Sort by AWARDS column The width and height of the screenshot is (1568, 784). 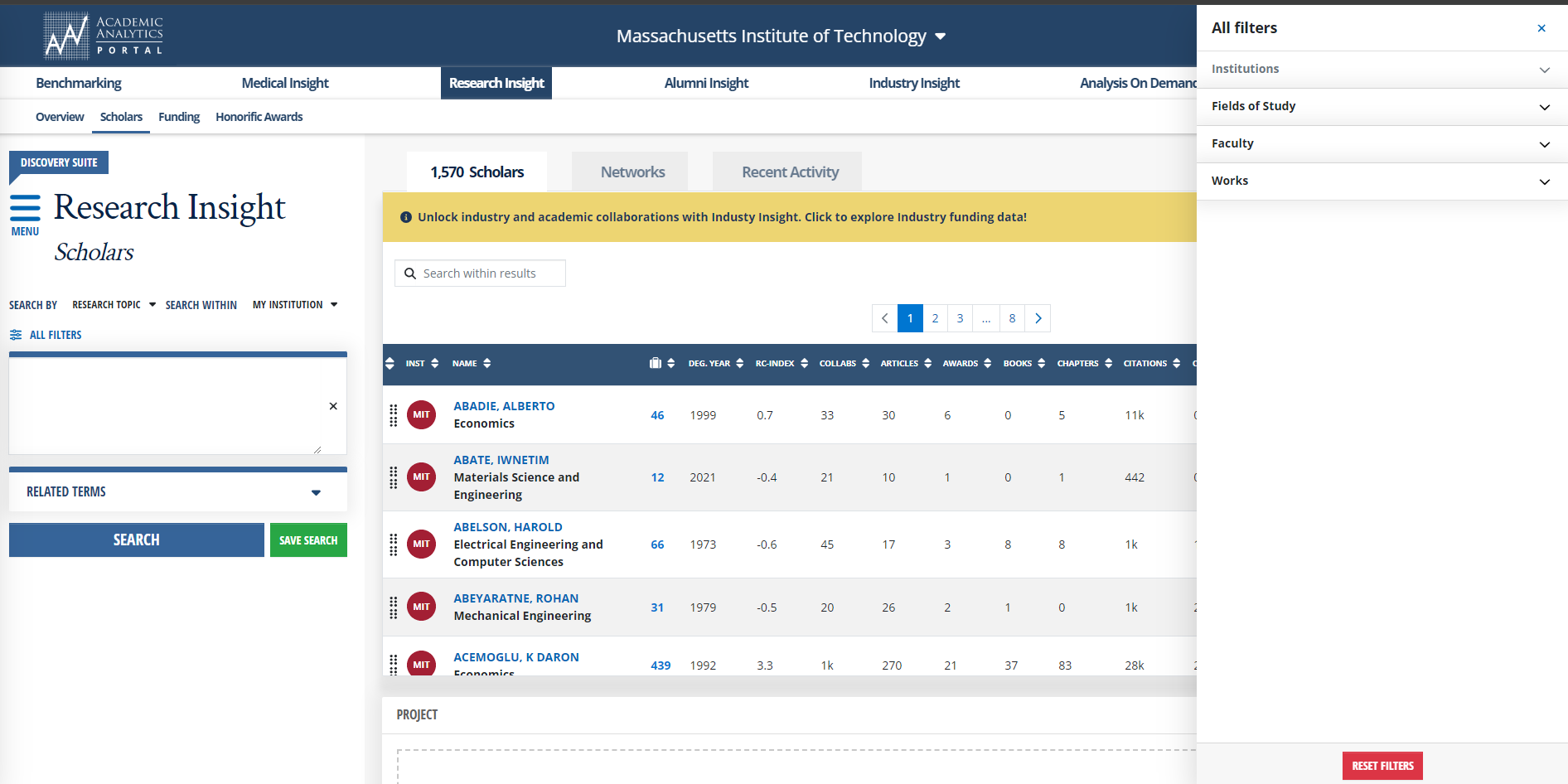point(967,363)
